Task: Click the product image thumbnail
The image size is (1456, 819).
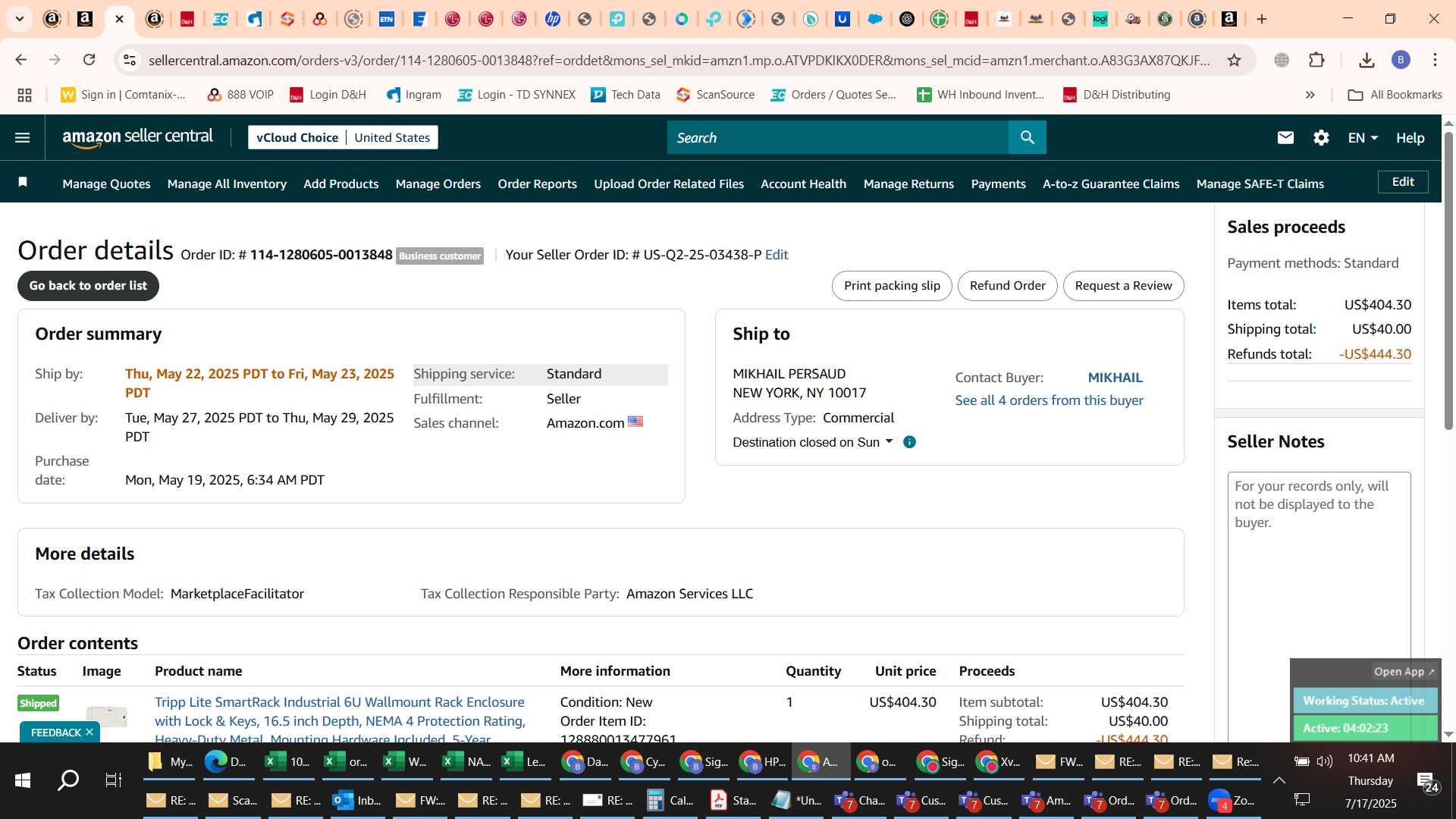Action: click(x=106, y=717)
